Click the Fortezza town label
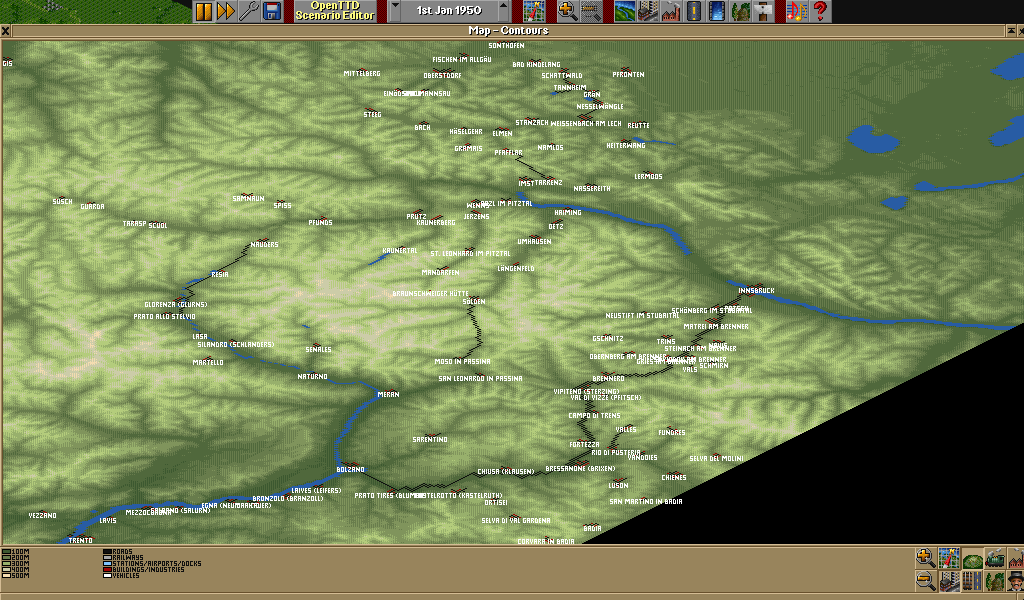Image resolution: width=1024 pixels, height=600 pixels. pos(584,445)
